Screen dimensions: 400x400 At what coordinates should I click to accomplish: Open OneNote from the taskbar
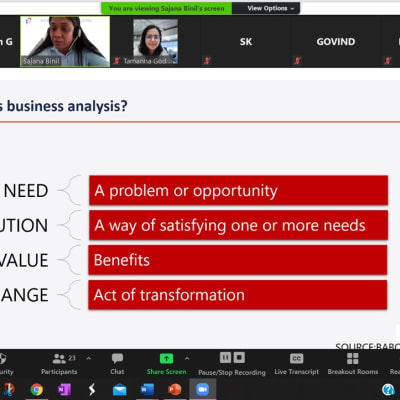coord(64,389)
